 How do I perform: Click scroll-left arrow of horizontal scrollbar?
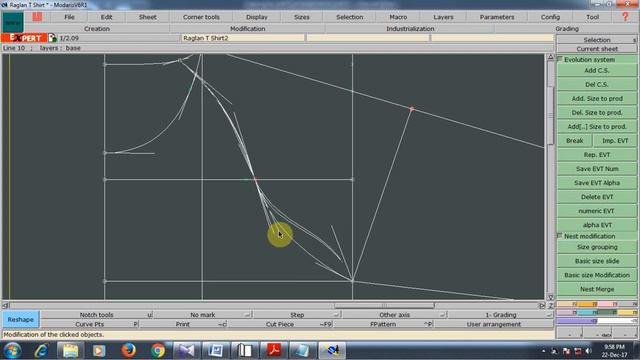pos(5,305)
